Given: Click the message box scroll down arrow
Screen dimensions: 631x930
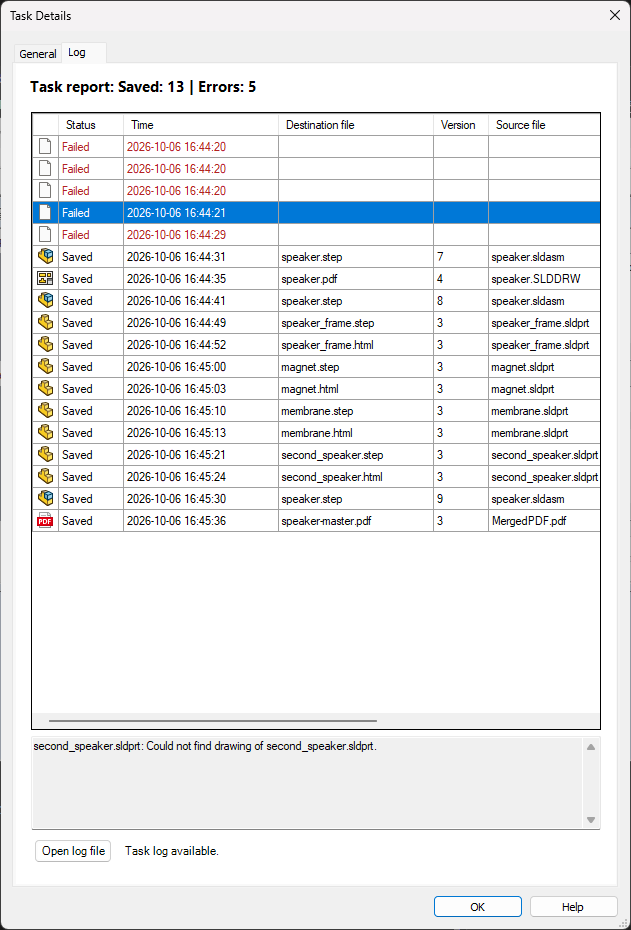Looking at the screenshot, I should point(591,820).
